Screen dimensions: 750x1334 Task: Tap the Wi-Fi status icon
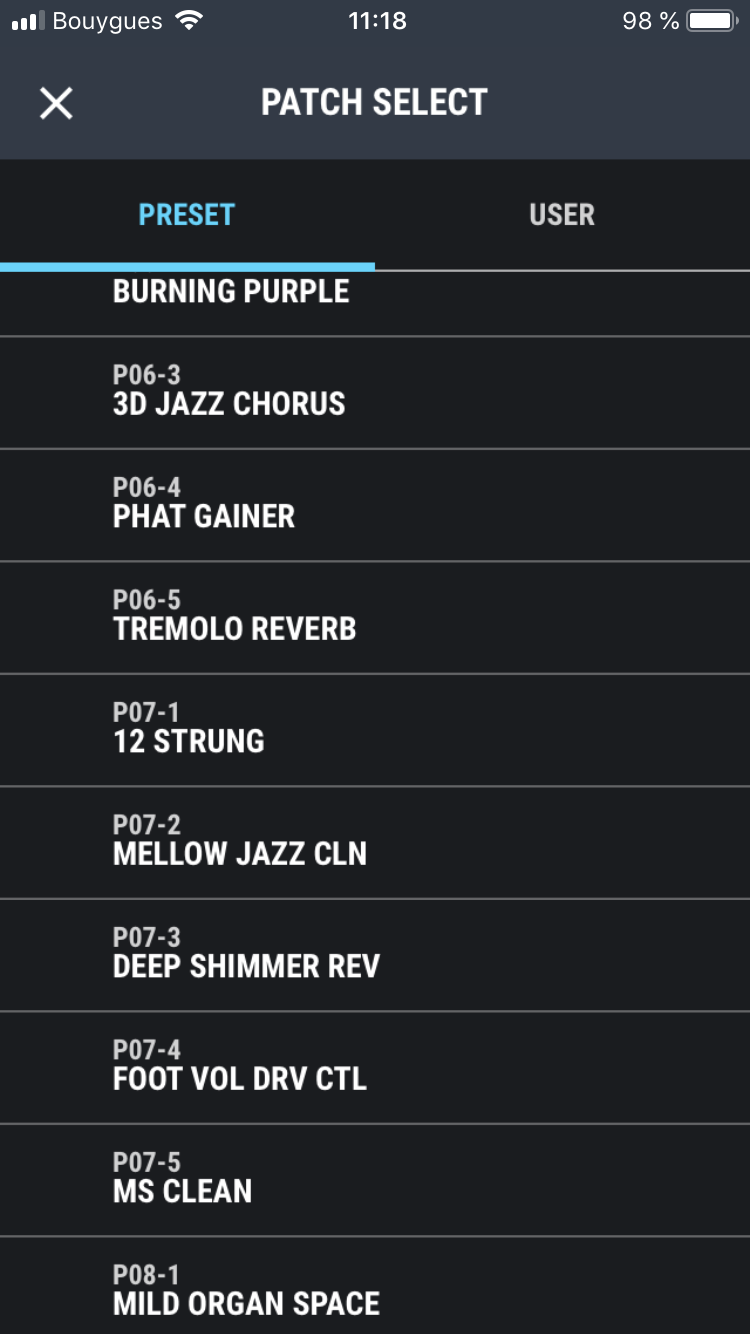187,21
